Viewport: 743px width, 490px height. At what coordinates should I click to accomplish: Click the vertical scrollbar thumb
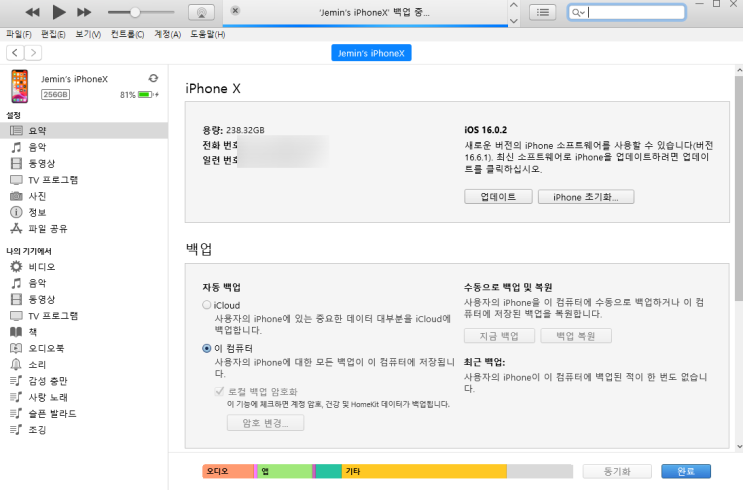click(739, 188)
